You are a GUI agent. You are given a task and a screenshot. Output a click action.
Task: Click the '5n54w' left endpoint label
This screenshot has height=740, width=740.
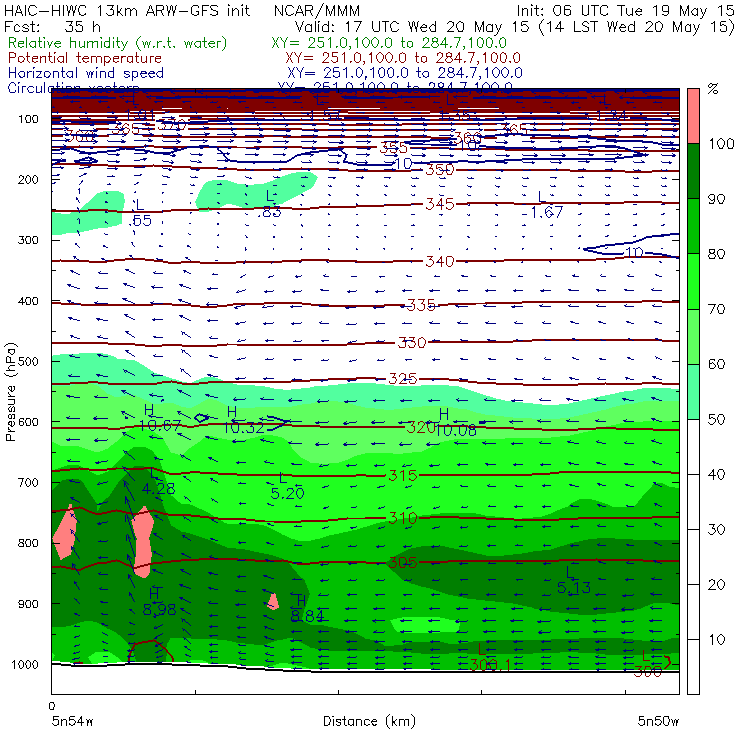tap(72, 721)
